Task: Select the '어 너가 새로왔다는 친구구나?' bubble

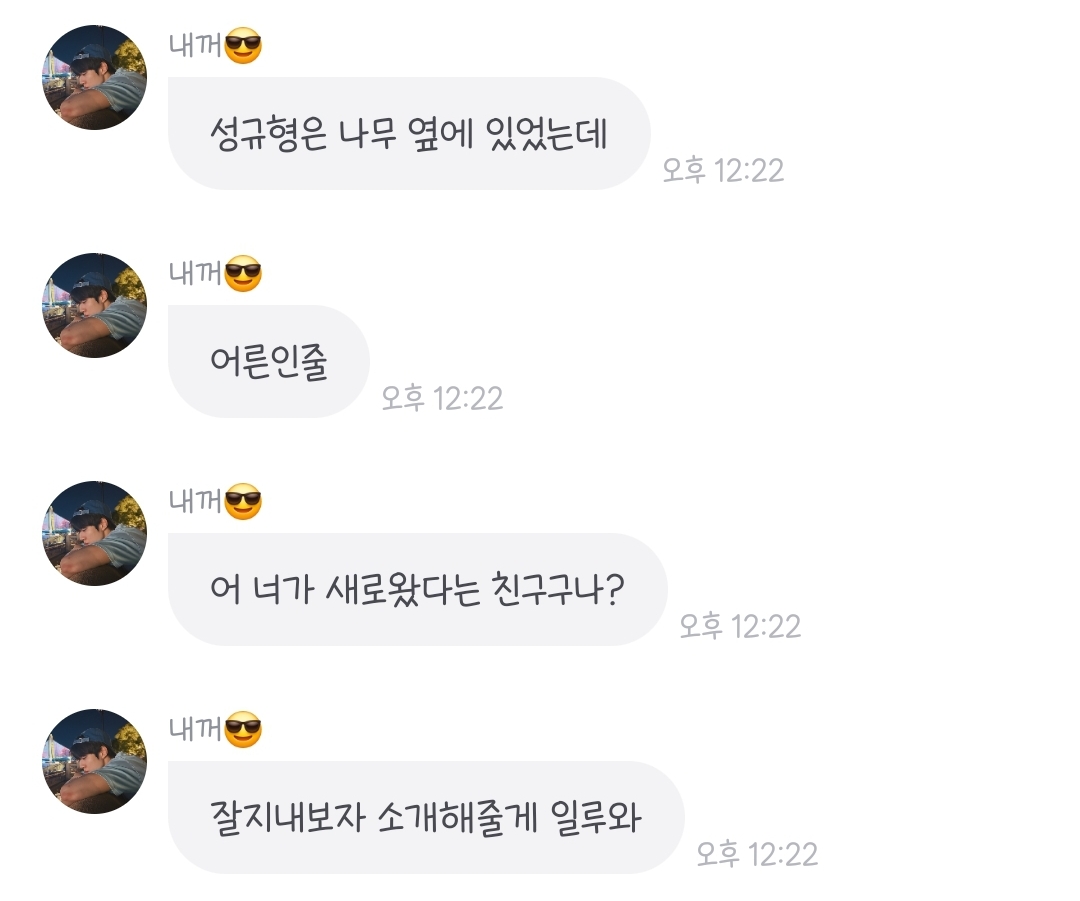Action: (x=416, y=590)
